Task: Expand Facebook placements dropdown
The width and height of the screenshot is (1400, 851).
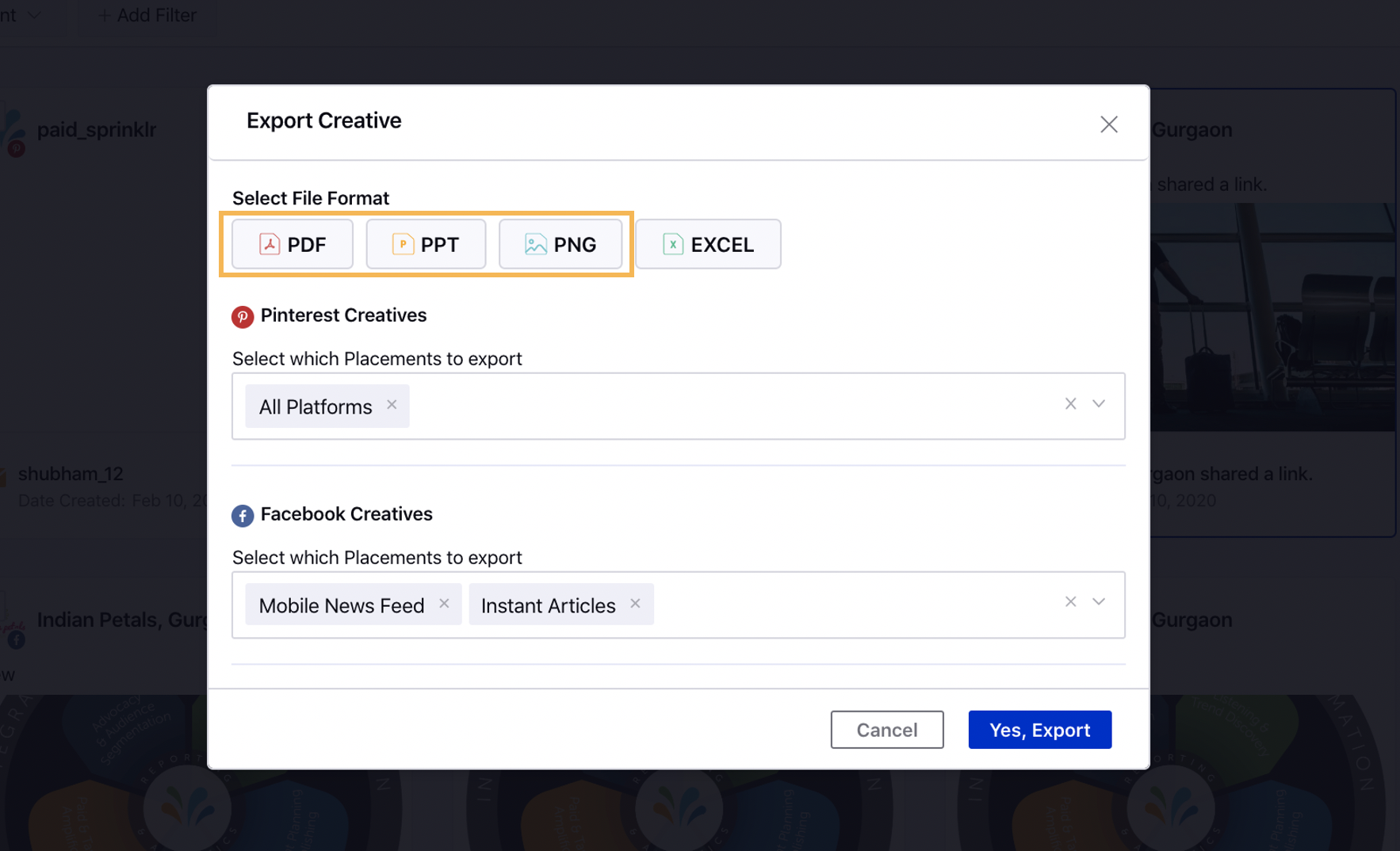Action: 1099,602
